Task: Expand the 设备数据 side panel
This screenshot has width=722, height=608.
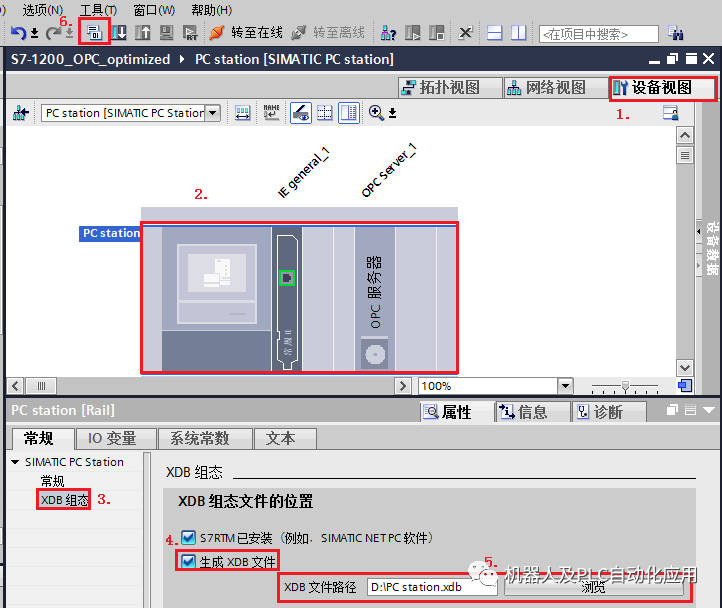Action: (x=699, y=232)
